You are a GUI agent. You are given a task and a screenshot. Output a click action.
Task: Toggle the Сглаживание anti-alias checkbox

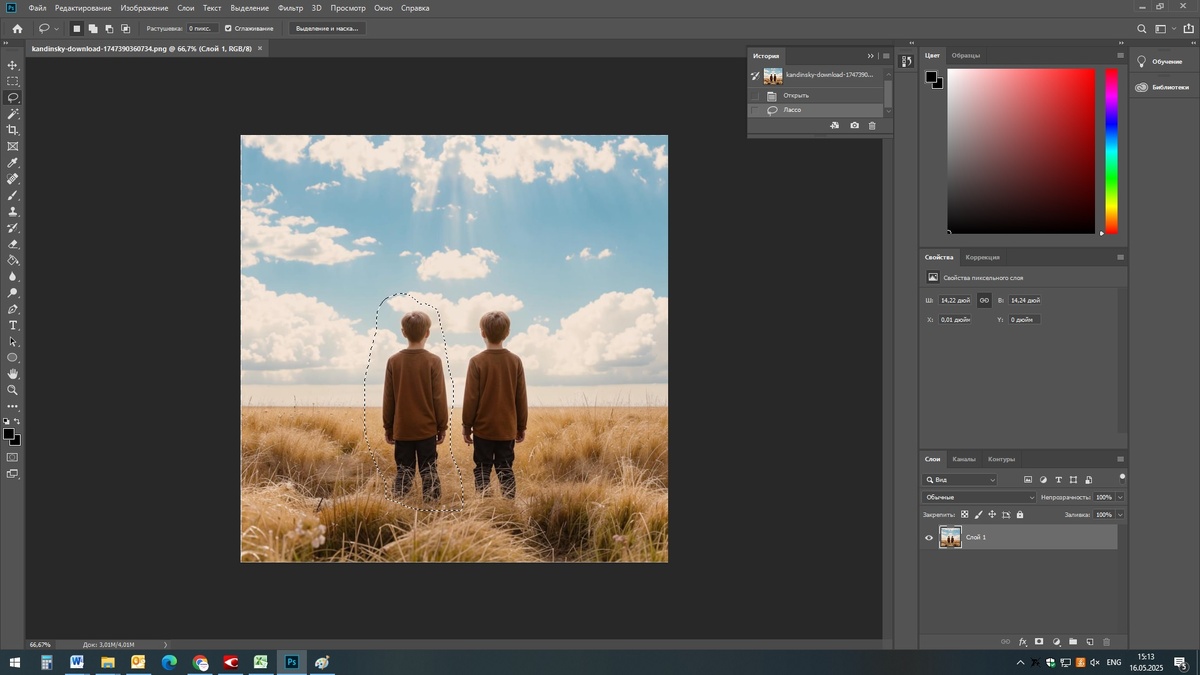click(x=229, y=28)
